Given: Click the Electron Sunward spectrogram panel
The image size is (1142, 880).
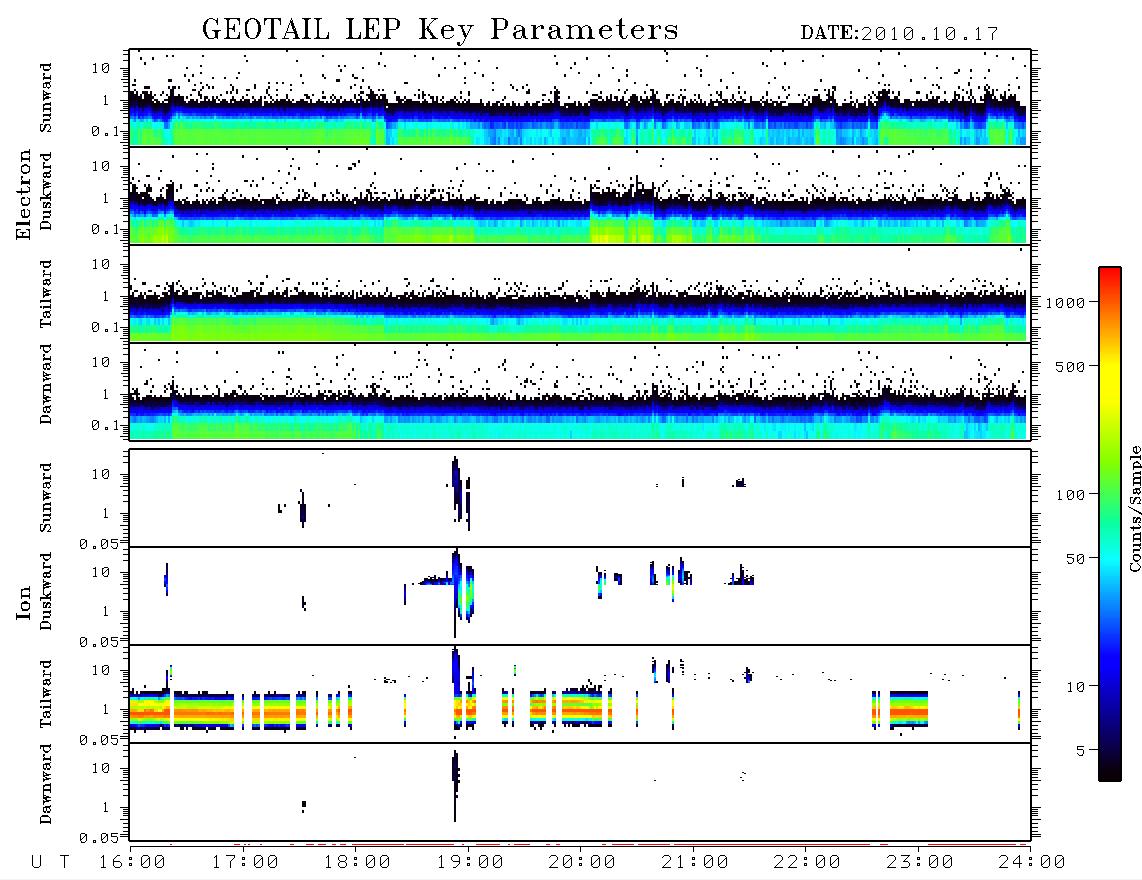Looking at the screenshot, I should (x=580, y=98).
